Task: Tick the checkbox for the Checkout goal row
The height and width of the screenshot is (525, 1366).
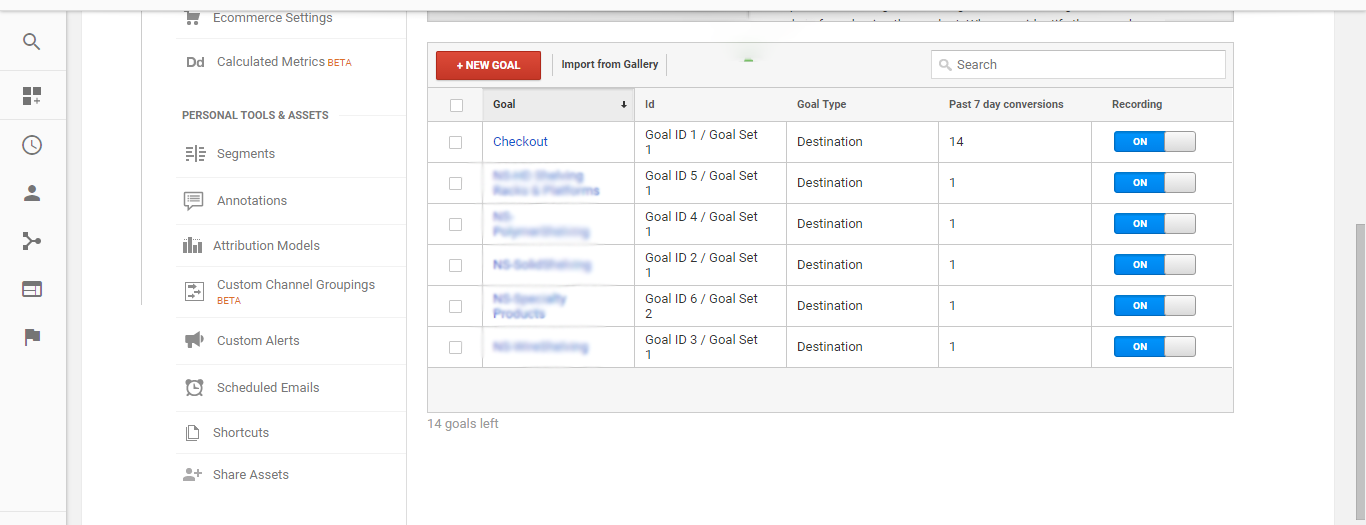Action: click(x=456, y=142)
